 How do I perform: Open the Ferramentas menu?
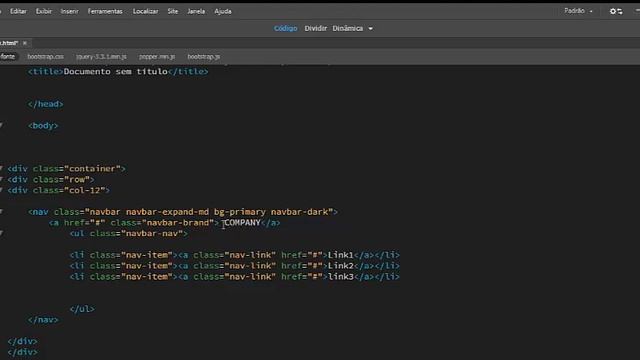pyautogui.click(x=105, y=11)
